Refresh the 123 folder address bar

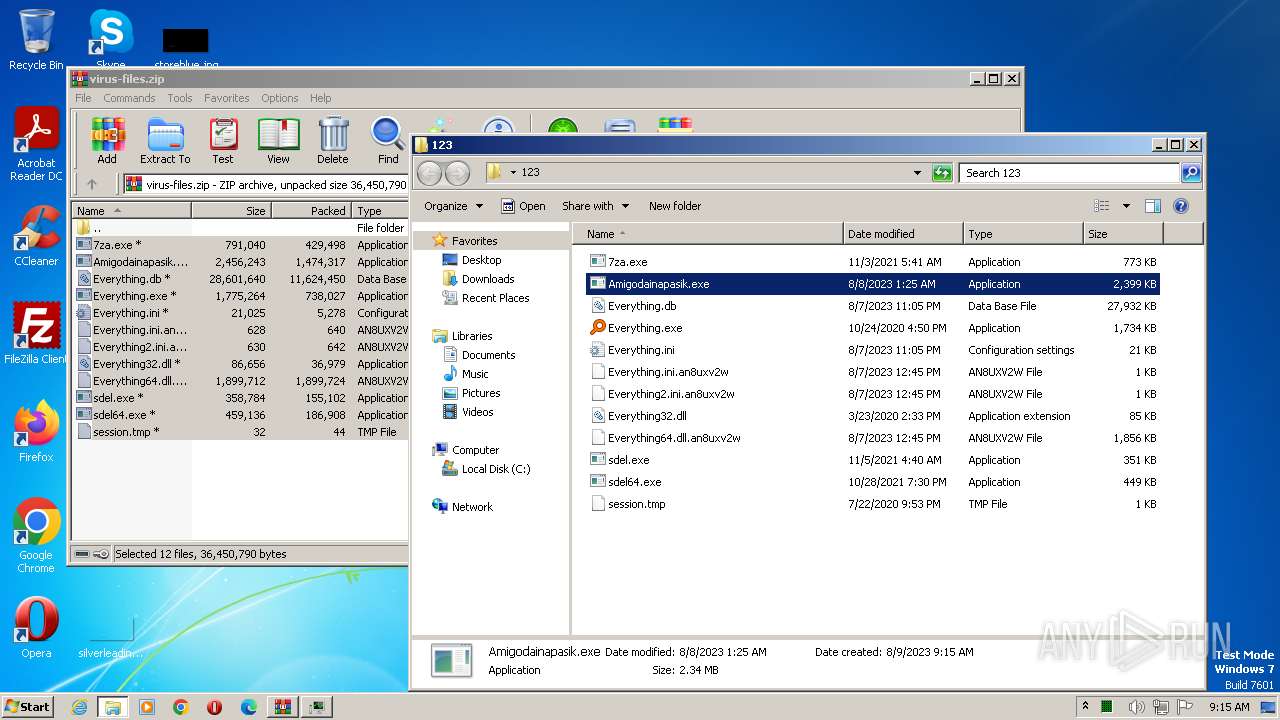point(942,173)
